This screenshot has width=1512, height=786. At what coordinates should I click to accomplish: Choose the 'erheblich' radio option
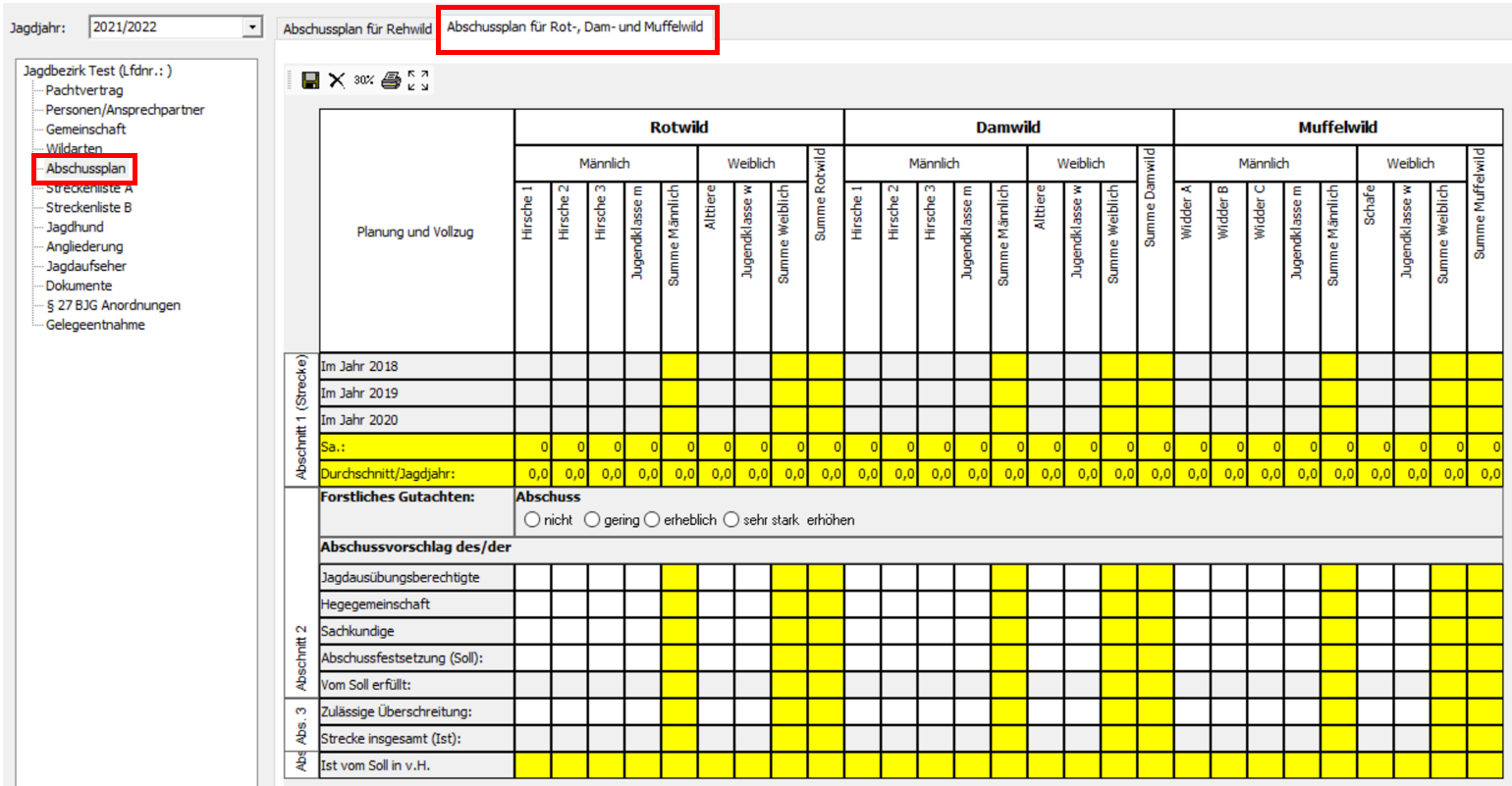pyautogui.click(x=652, y=520)
